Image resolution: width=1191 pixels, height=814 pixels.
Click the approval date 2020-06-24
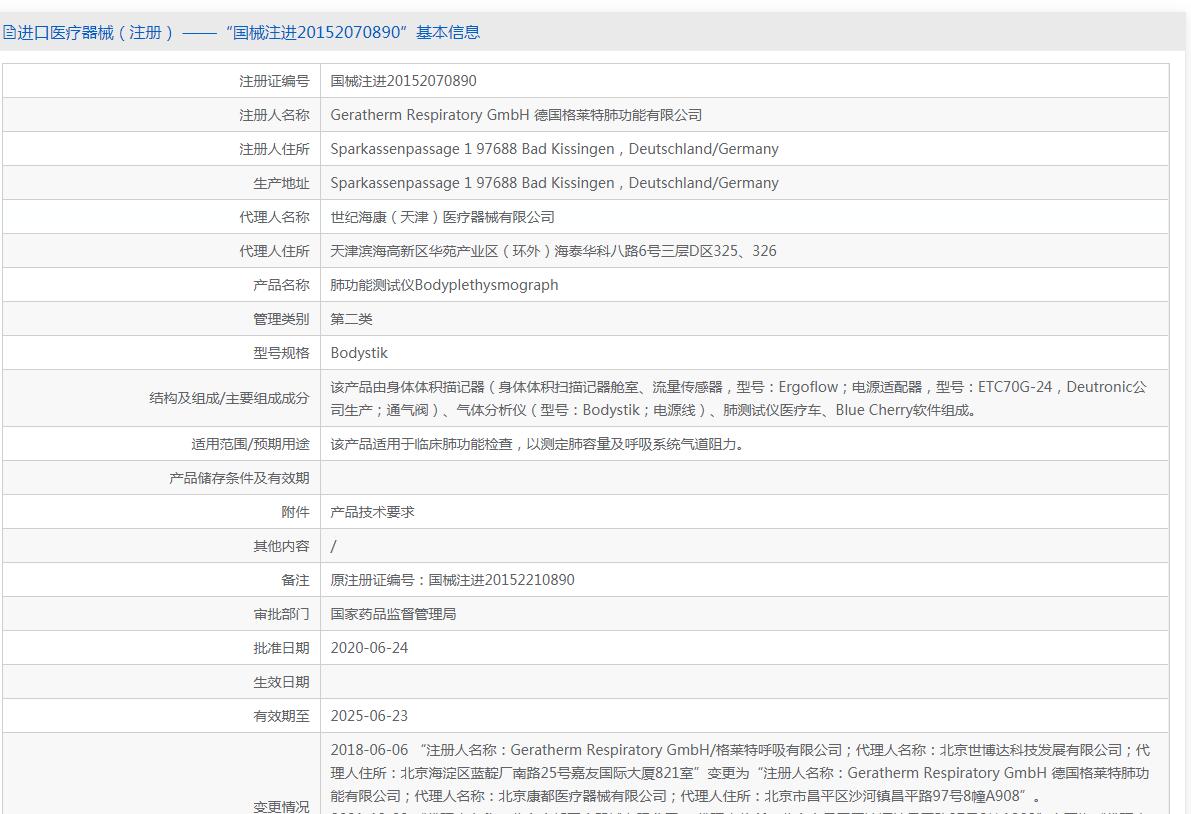[369, 648]
